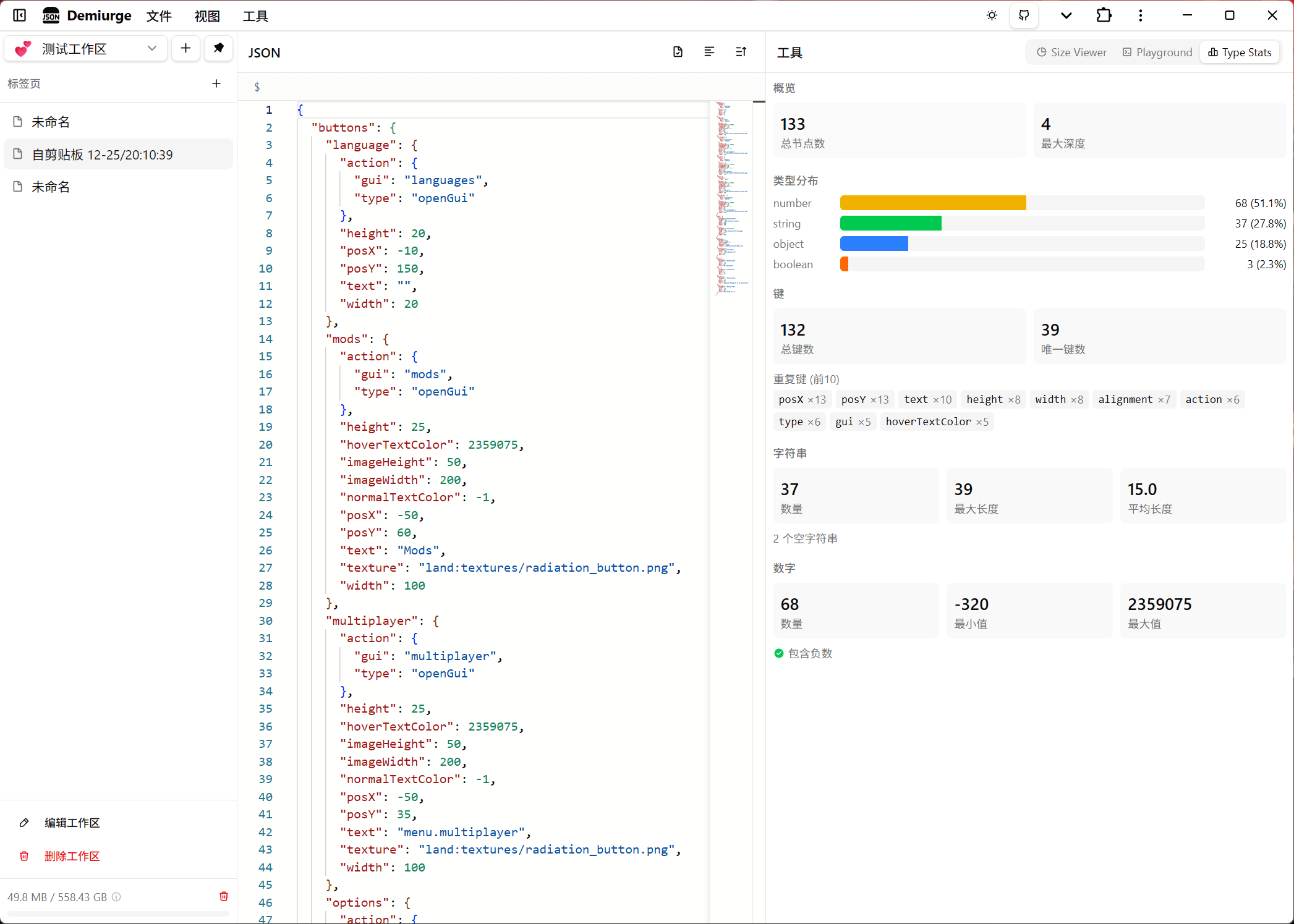Switch to the Playground tab
Screen dimensions: 1294x924
[1157, 53]
